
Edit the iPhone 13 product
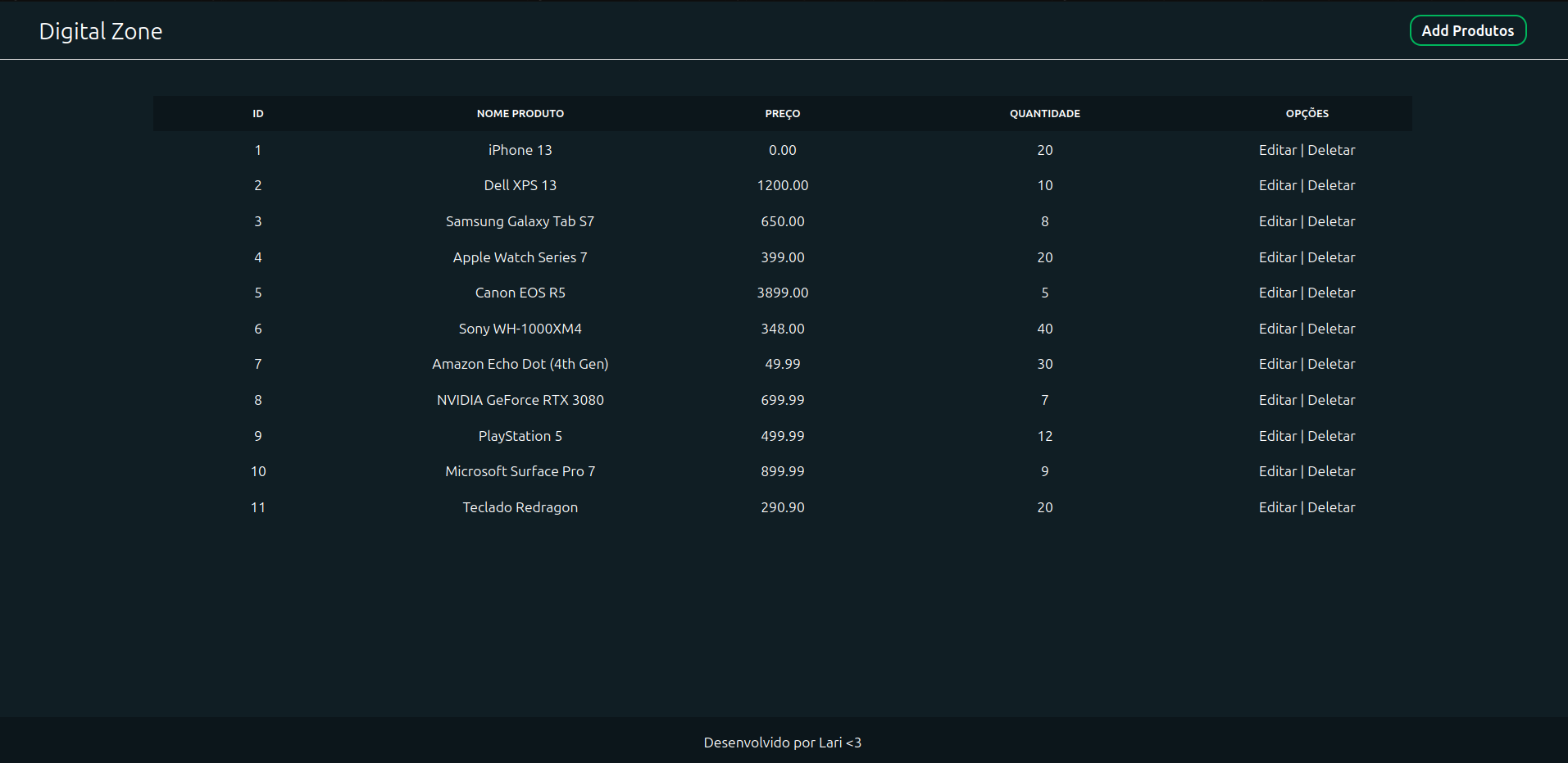click(1277, 150)
